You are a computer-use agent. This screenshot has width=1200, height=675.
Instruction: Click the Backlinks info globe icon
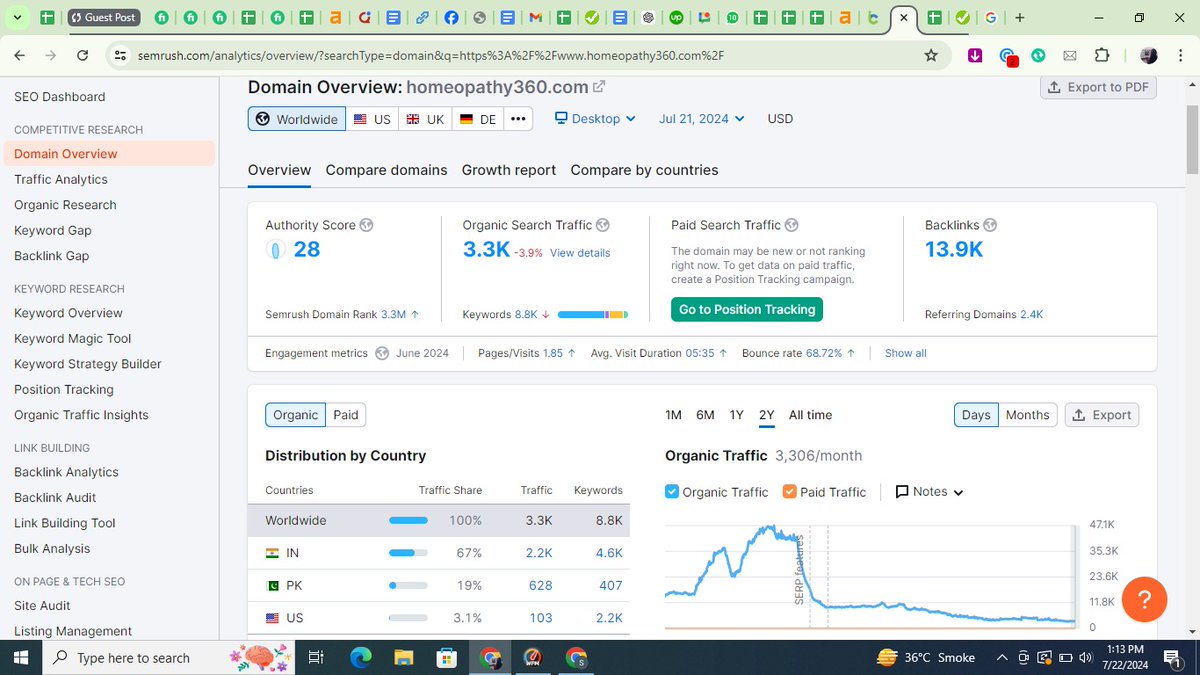coord(989,225)
